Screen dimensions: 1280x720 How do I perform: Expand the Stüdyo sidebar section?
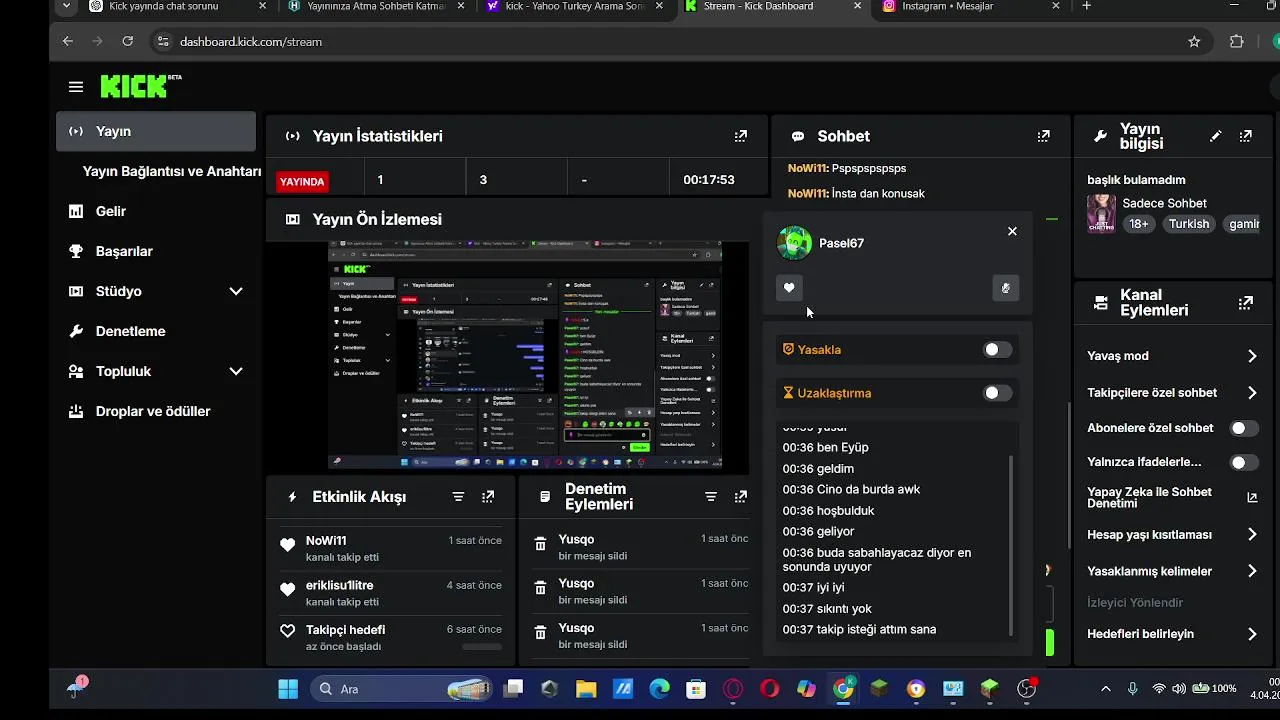point(236,291)
